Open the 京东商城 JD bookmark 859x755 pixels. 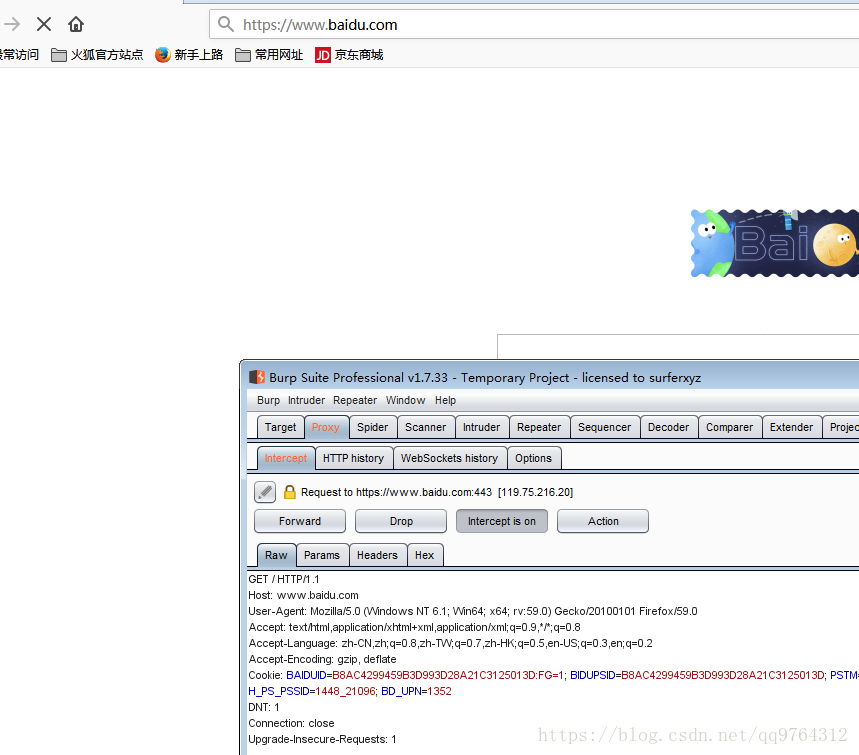[349, 55]
